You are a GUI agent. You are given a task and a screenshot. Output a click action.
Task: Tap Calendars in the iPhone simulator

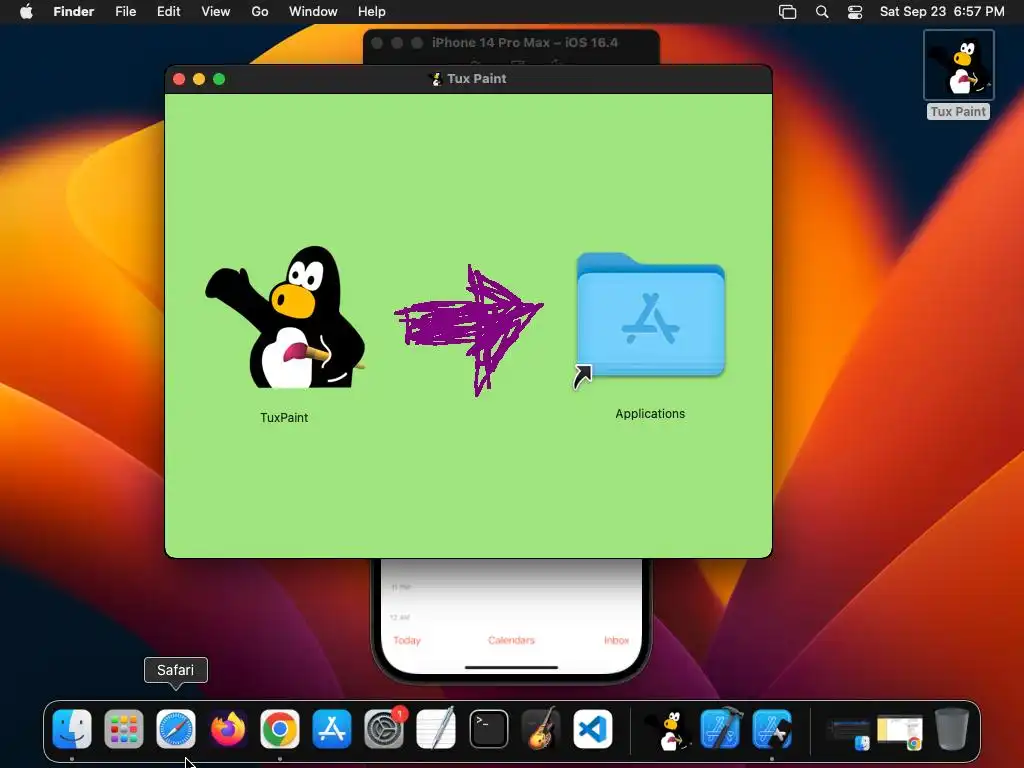tap(511, 640)
